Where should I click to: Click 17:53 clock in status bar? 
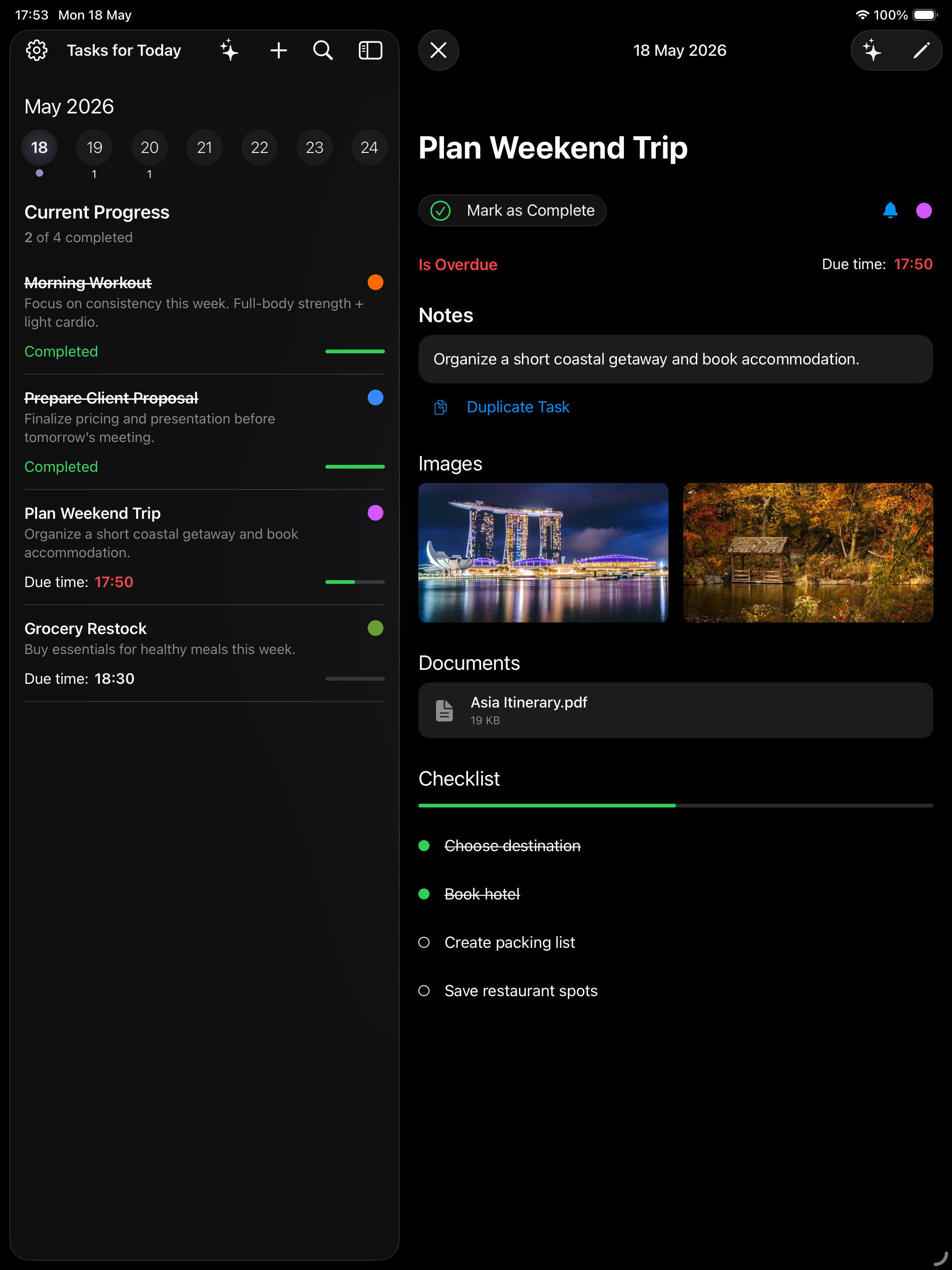[x=32, y=15]
